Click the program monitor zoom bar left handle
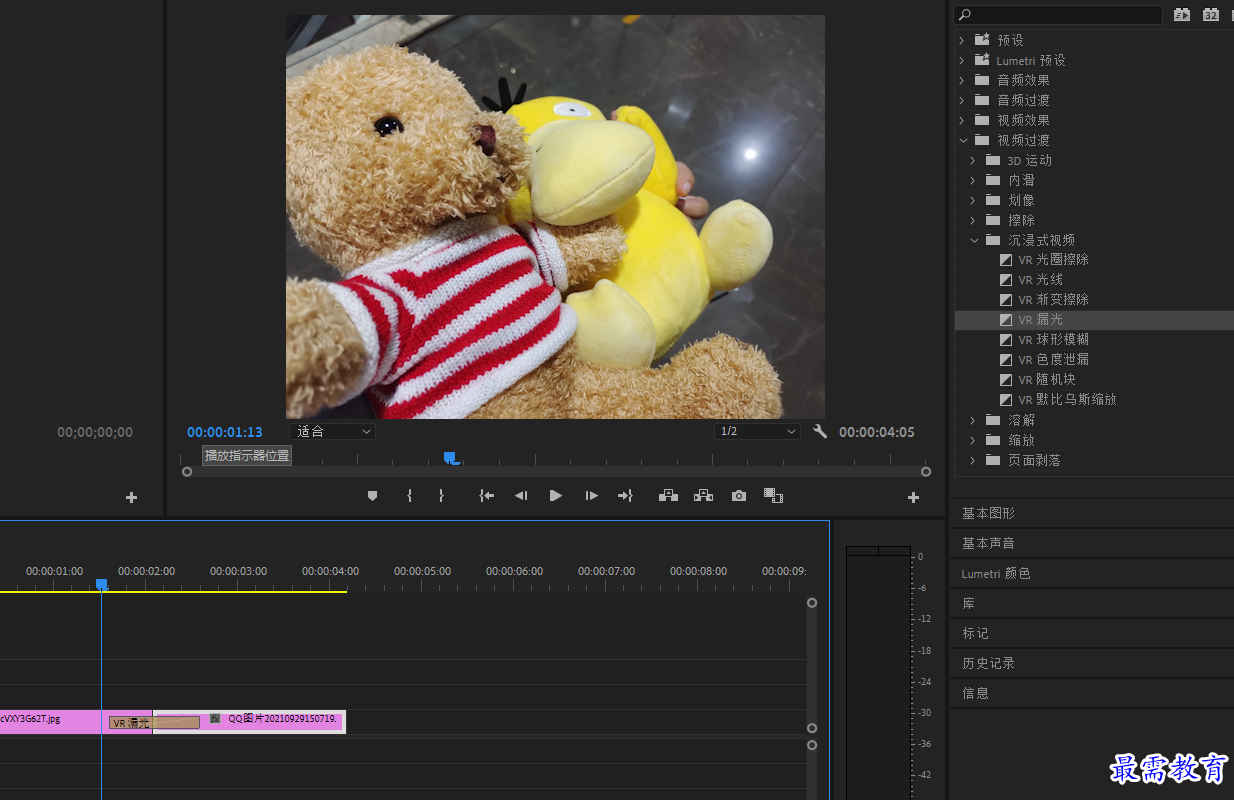Screen dimensions: 1234x800 click(187, 471)
